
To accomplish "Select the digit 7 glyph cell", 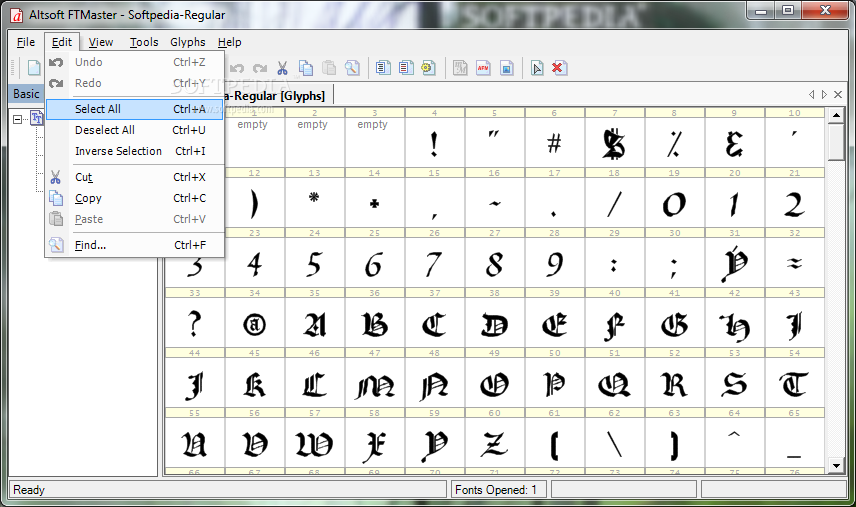I will coord(435,263).
